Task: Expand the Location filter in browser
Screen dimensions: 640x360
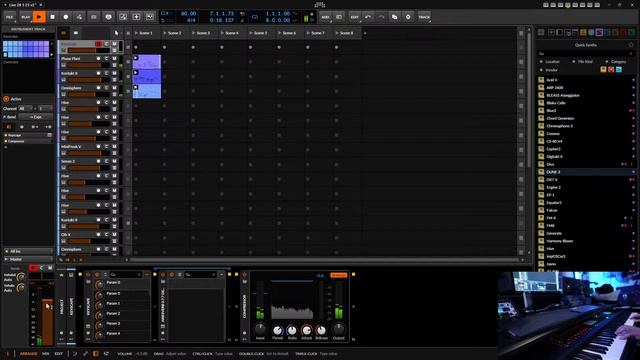Action: (x=550, y=62)
